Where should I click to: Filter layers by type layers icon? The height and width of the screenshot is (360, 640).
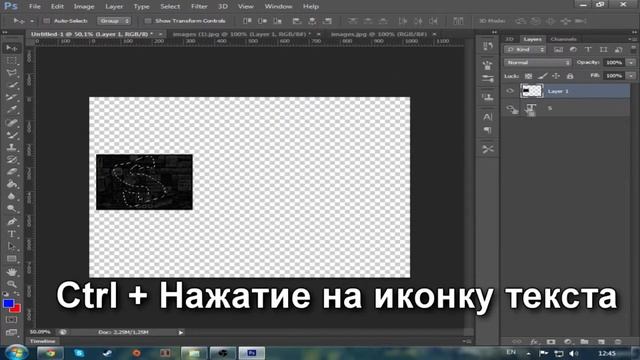[x=588, y=50]
